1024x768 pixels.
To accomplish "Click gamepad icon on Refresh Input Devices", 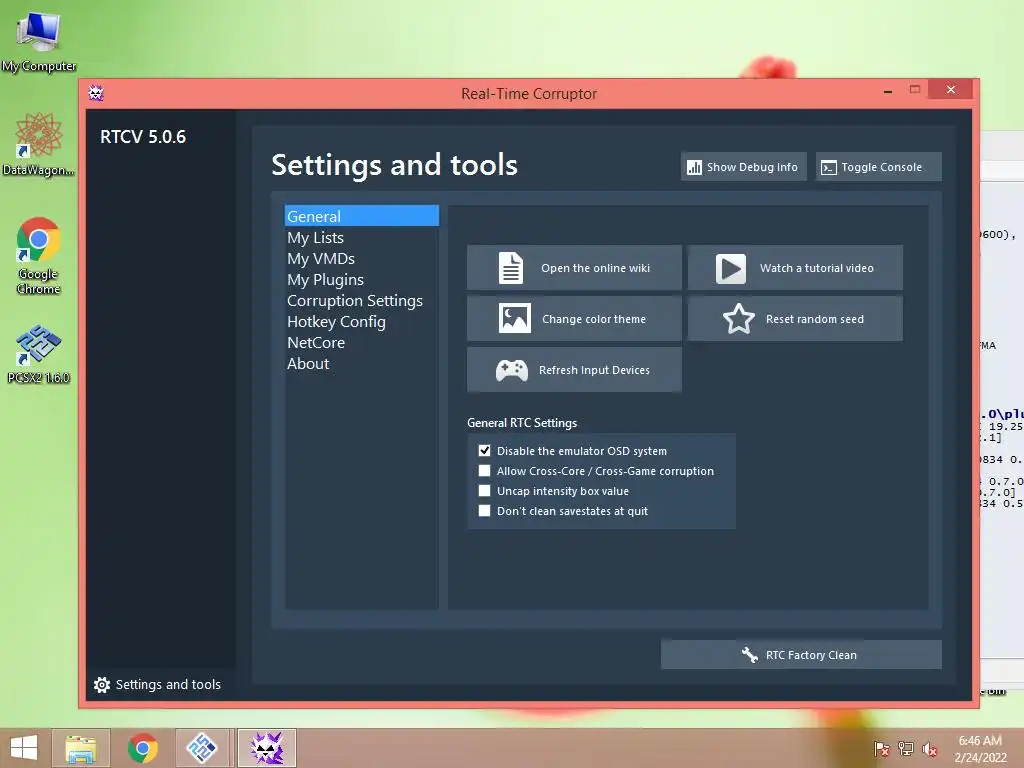I will click(x=512, y=370).
